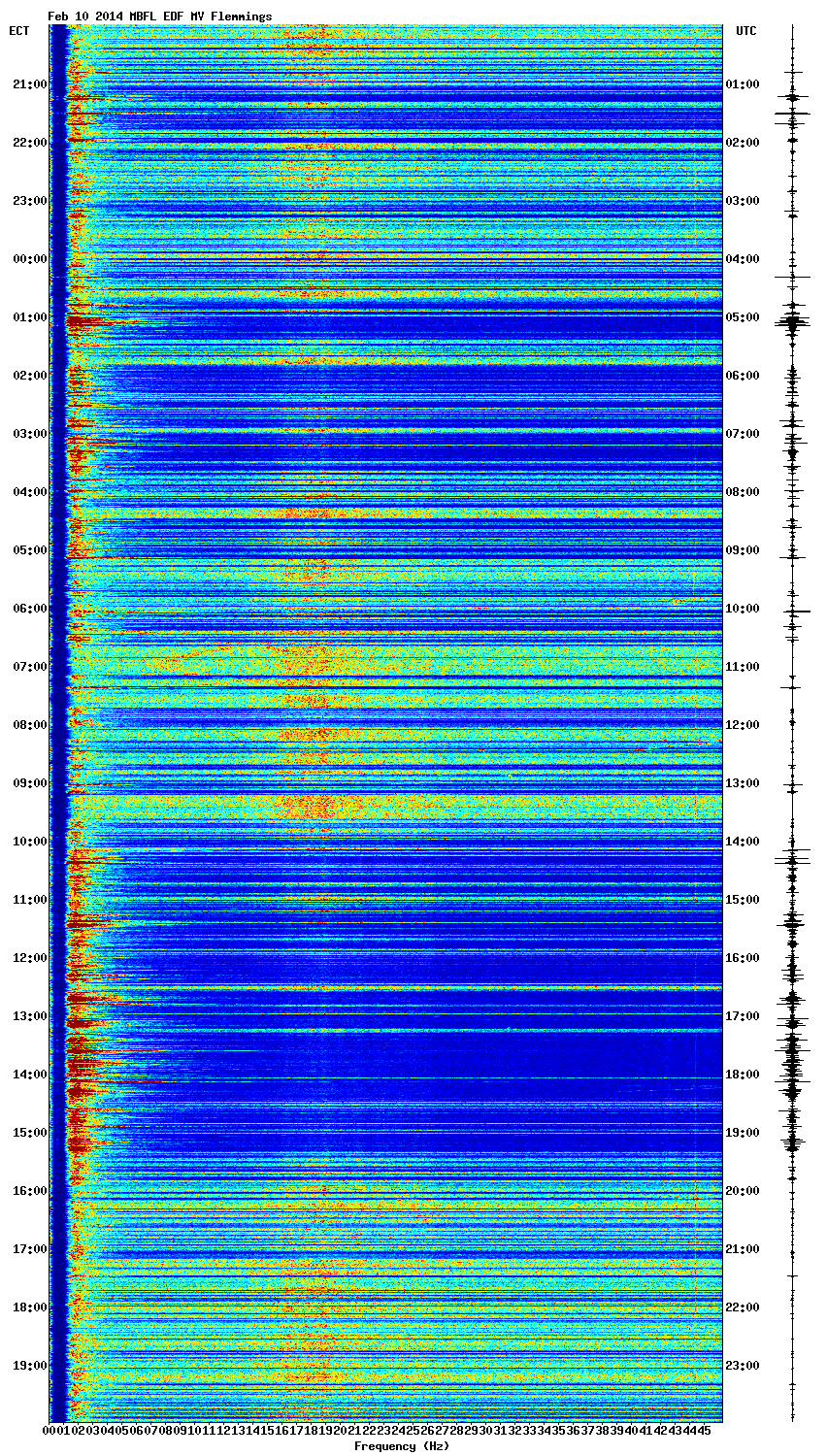
Task: Click the large seismogram burst near 05:00 UTC
Action: click(793, 321)
